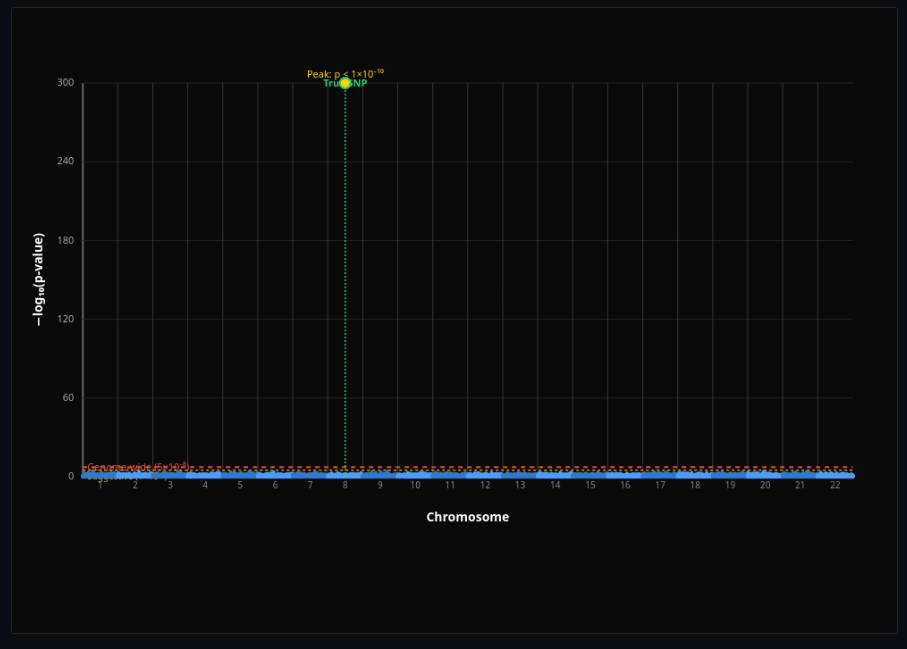Select chromosome 8 tick label
The image size is (907, 649).
click(x=345, y=485)
